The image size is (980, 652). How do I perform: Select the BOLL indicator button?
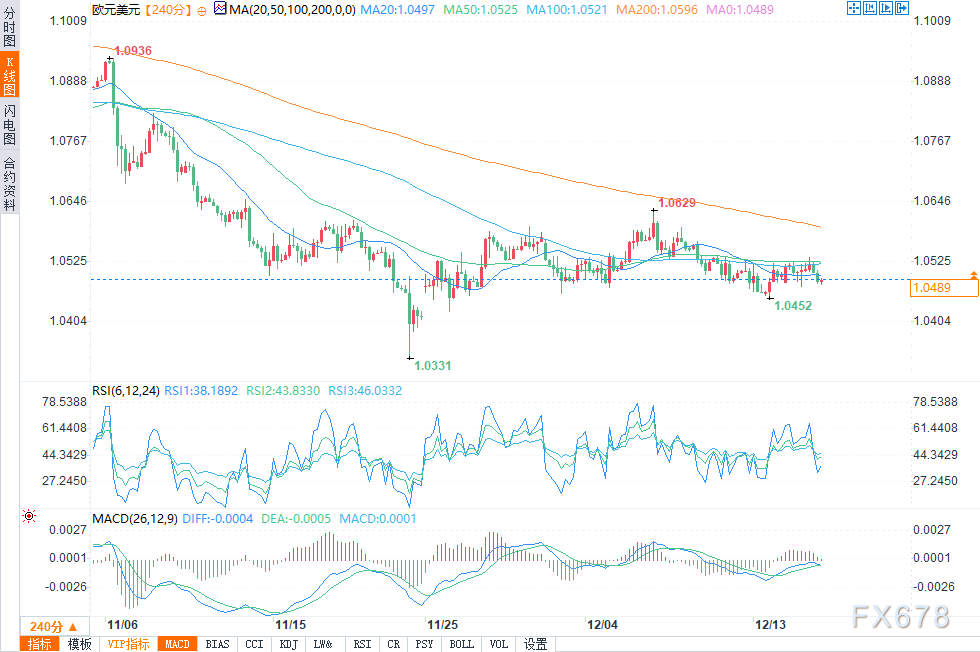point(462,644)
